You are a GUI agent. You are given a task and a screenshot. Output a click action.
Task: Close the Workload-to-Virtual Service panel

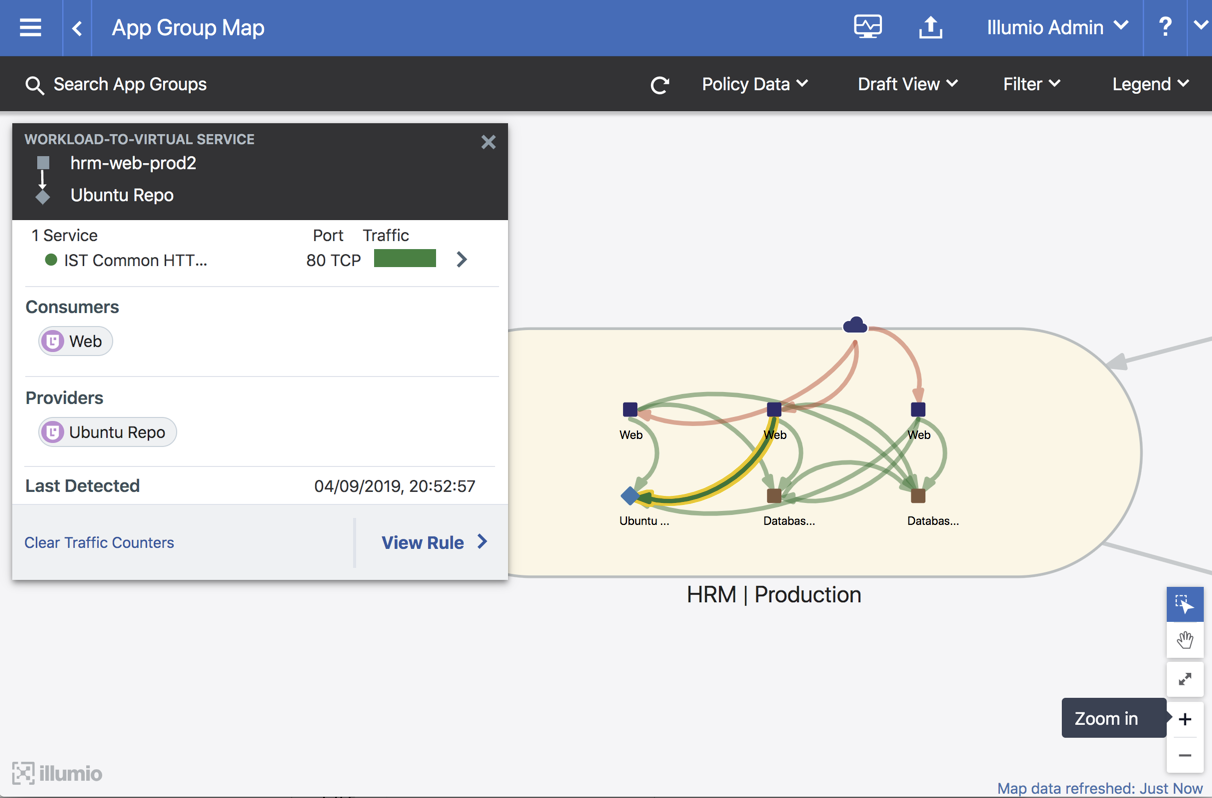point(488,142)
